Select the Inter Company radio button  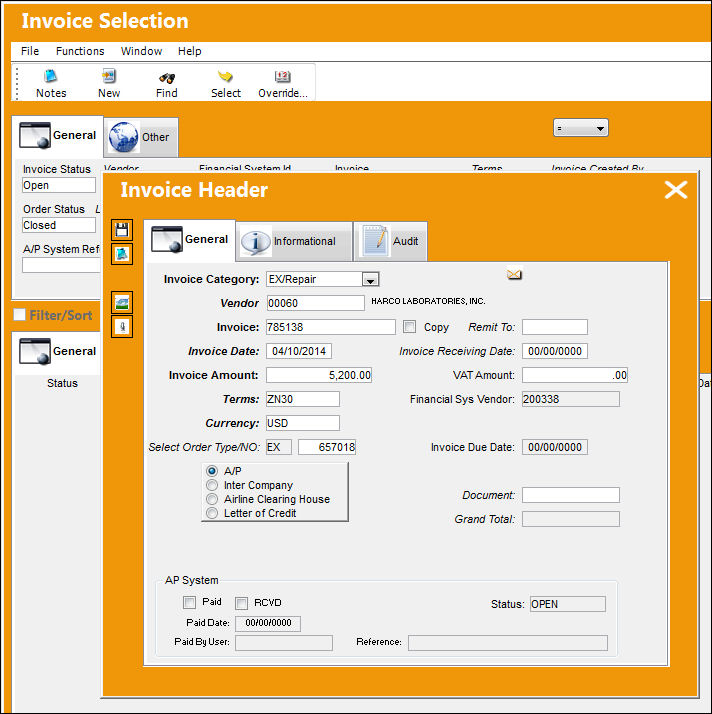[x=212, y=485]
